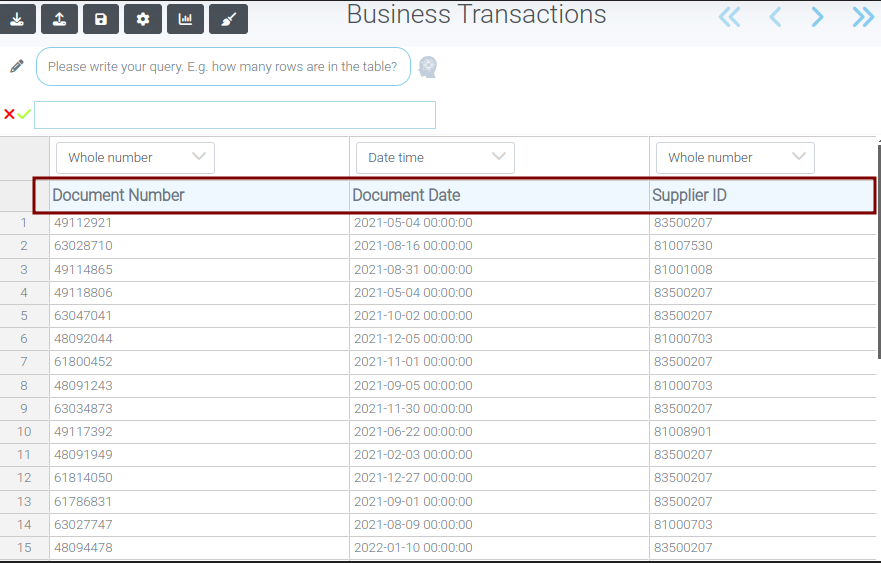Click the save floppy disk icon

click(101, 19)
